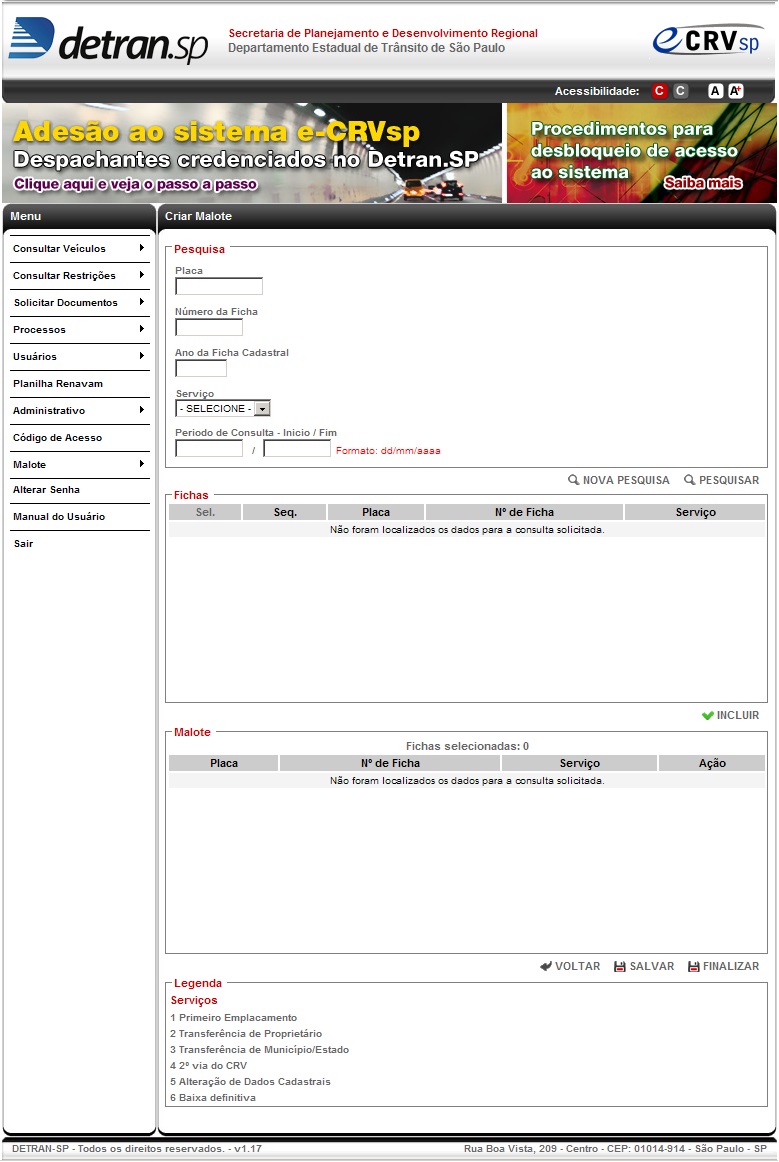Open Alterar Senha menu item

[46, 489]
